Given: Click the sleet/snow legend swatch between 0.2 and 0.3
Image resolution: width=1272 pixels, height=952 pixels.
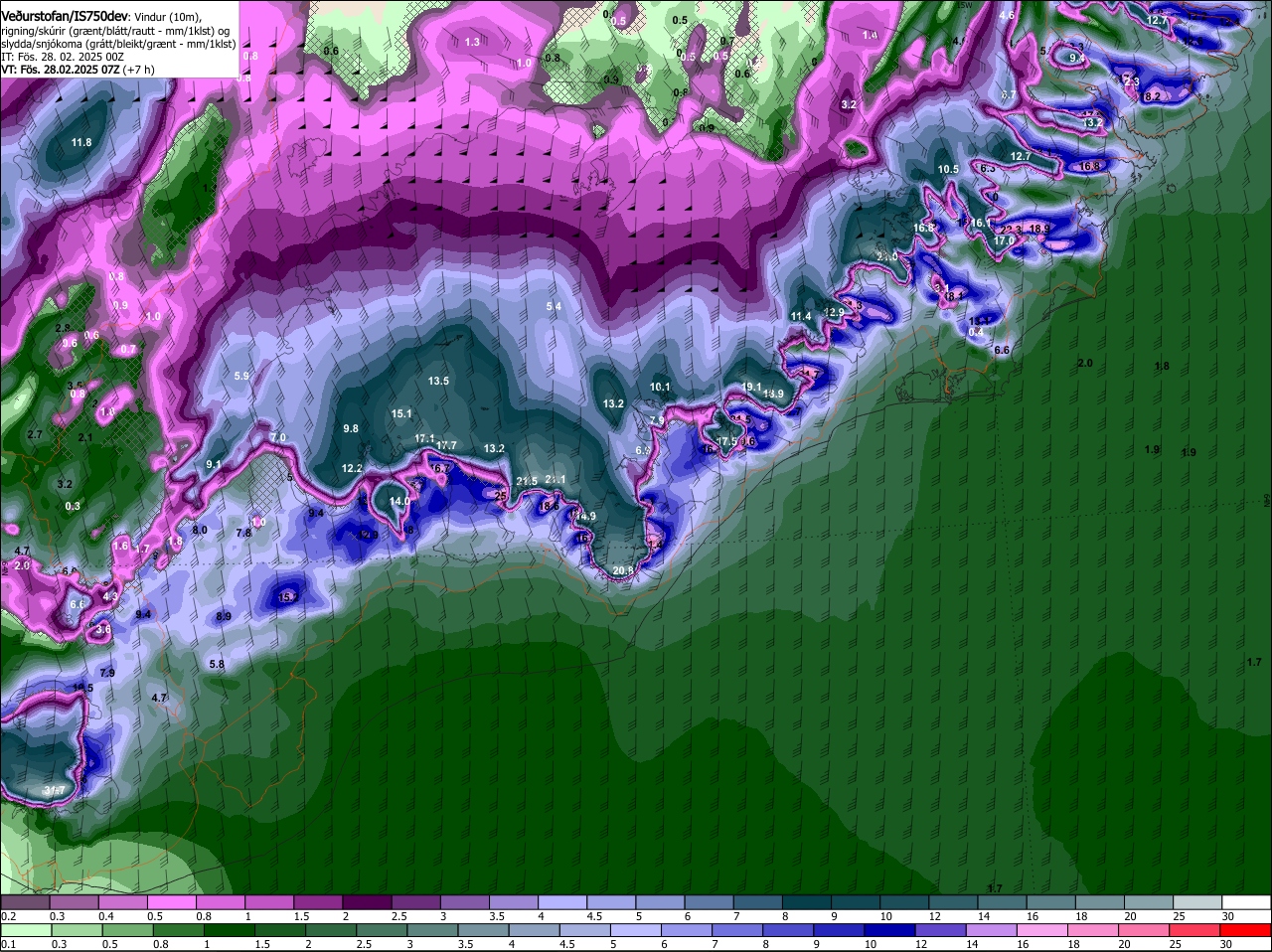Looking at the screenshot, I should [25, 902].
